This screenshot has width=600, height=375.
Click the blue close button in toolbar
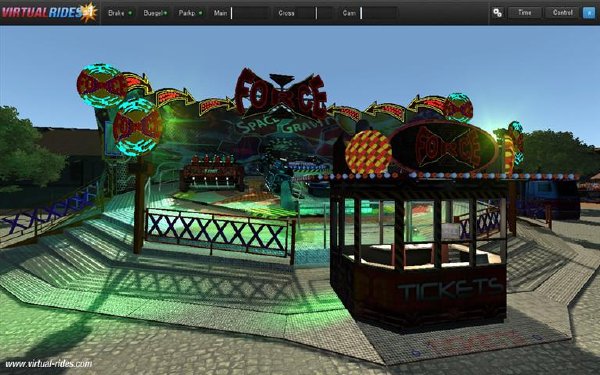click(x=589, y=13)
